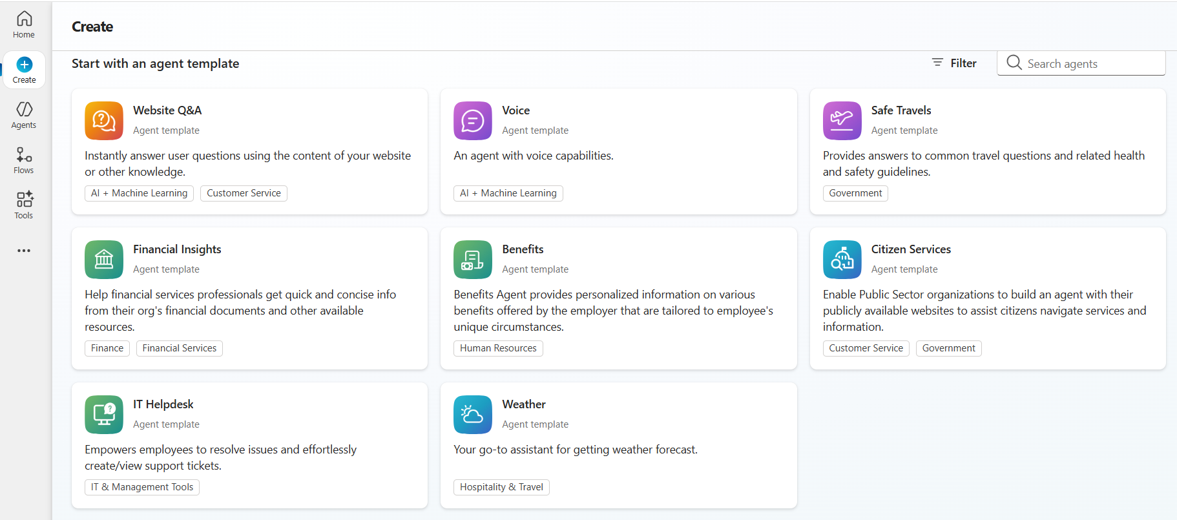1177x520 pixels.
Task: Expand the more options ellipsis menu
Action: coord(24,251)
